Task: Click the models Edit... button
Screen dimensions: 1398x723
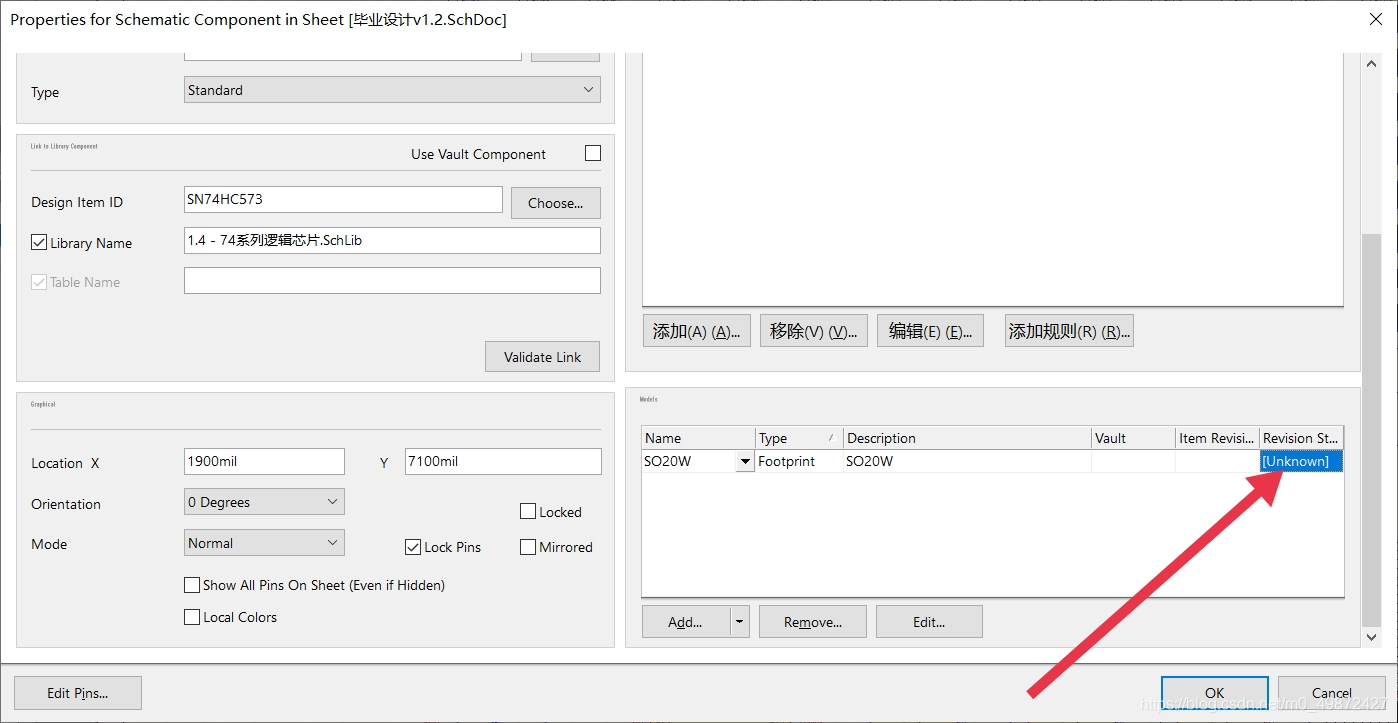Action: click(x=929, y=621)
